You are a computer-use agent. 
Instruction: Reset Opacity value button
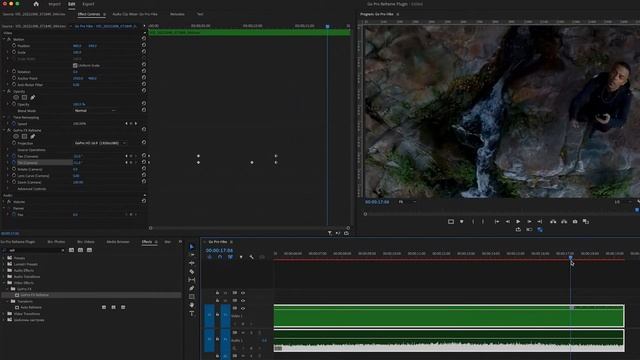tap(144, 104)
